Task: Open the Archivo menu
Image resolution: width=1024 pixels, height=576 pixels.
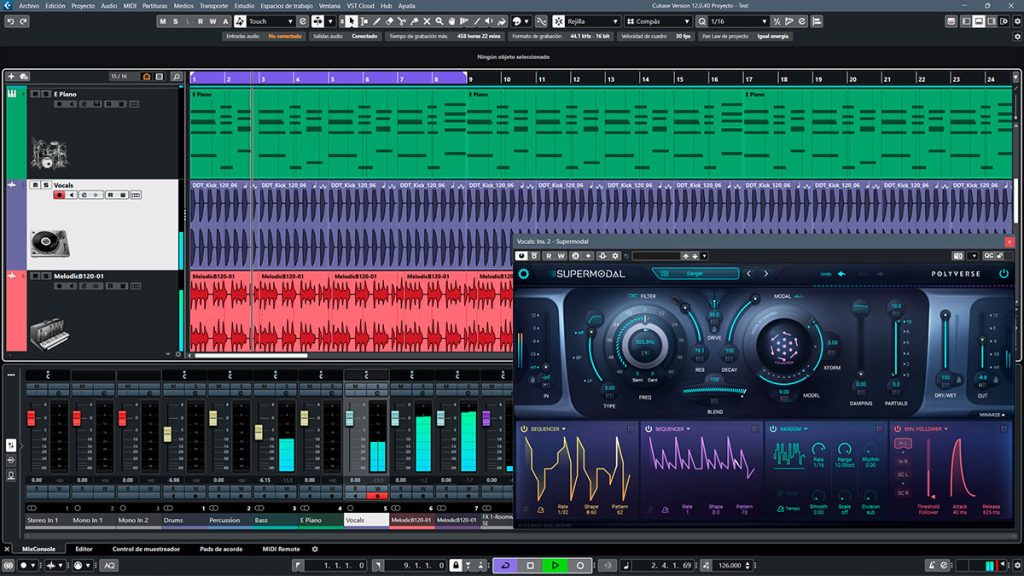Action: click(29, 6)
